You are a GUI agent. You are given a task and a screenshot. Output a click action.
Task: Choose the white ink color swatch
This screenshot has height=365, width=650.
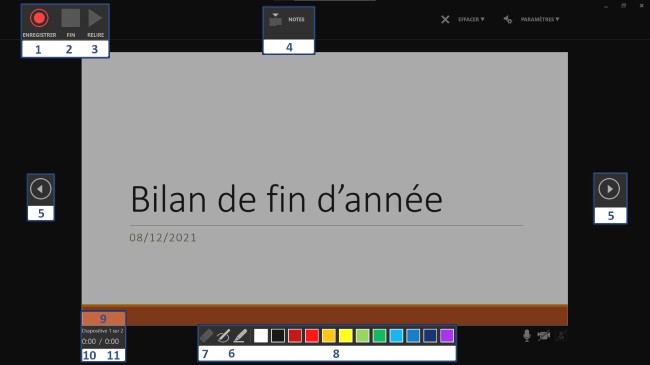pyautogui.click(x=261, y=336)
